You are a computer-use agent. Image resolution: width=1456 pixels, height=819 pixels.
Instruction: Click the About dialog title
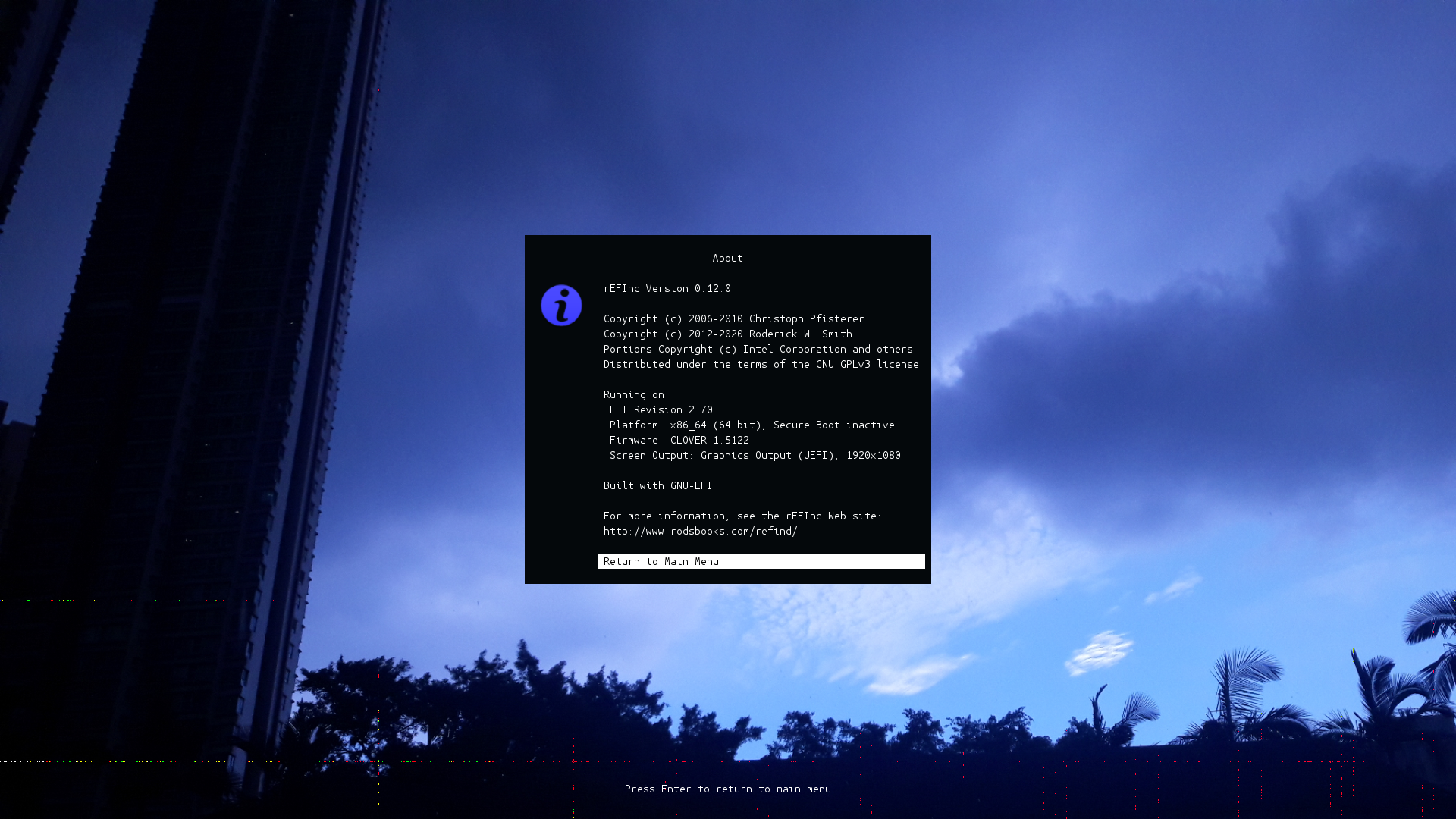pos(727,258)
